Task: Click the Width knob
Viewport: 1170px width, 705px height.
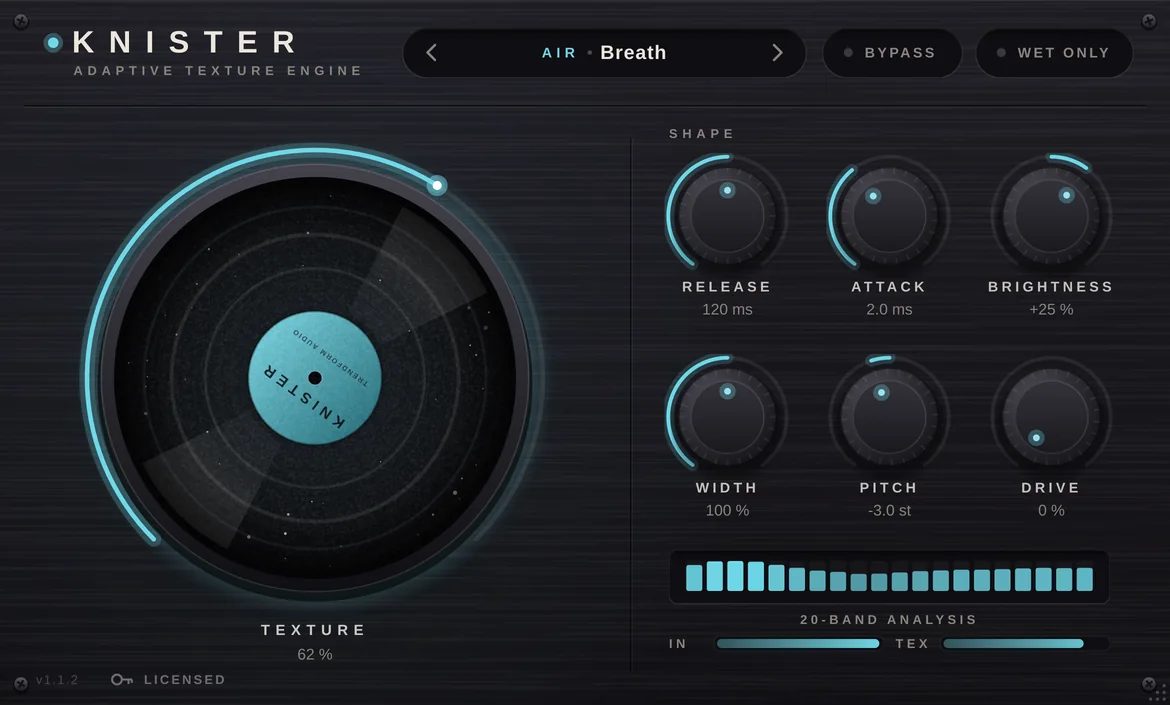Action: pos(727,416)
